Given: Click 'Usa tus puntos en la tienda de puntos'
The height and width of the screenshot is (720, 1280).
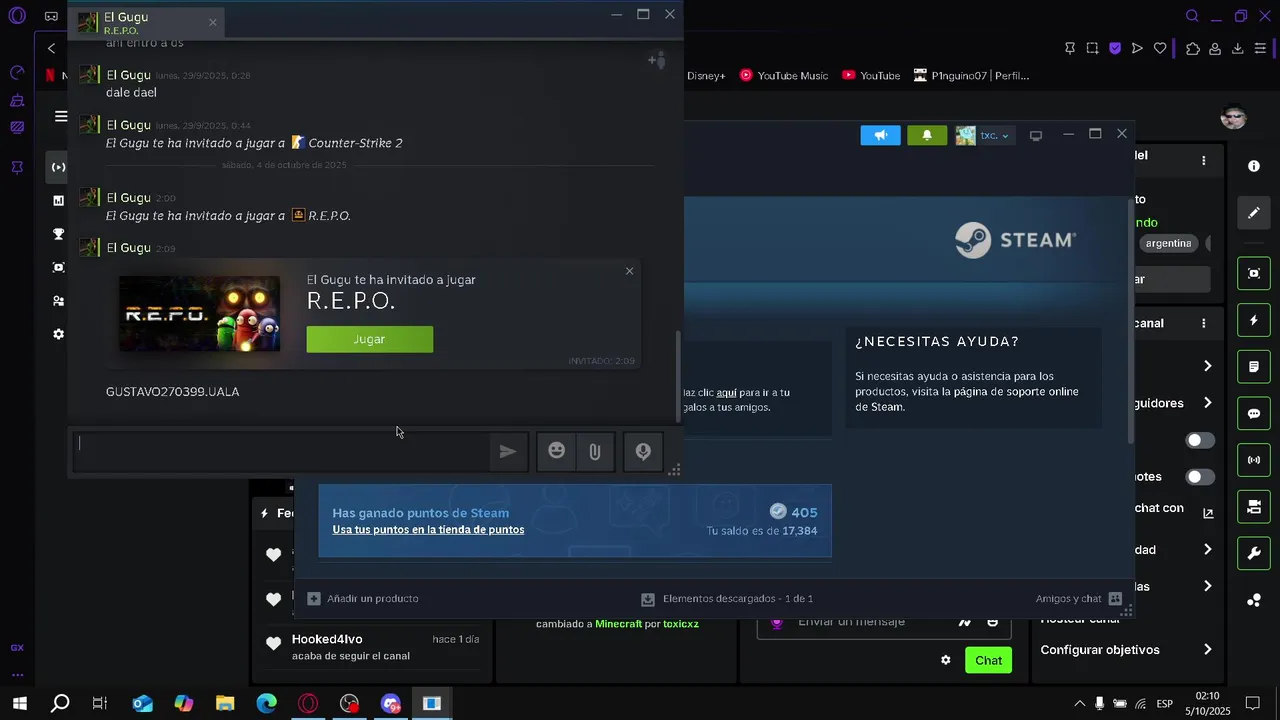Looking at the screenshot, I should point(428,530).
